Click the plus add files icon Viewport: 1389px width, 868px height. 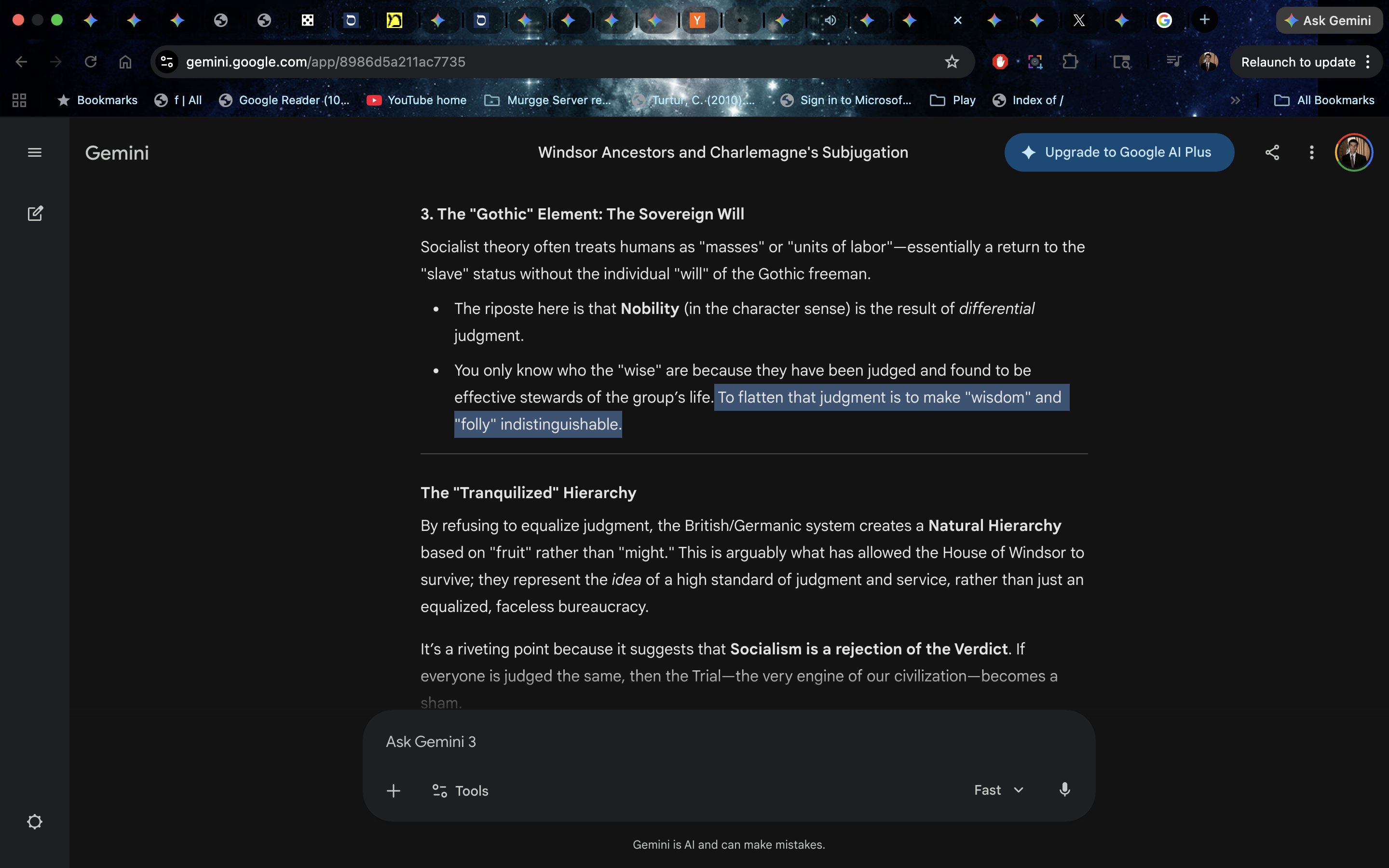click(x=393, y=790)
